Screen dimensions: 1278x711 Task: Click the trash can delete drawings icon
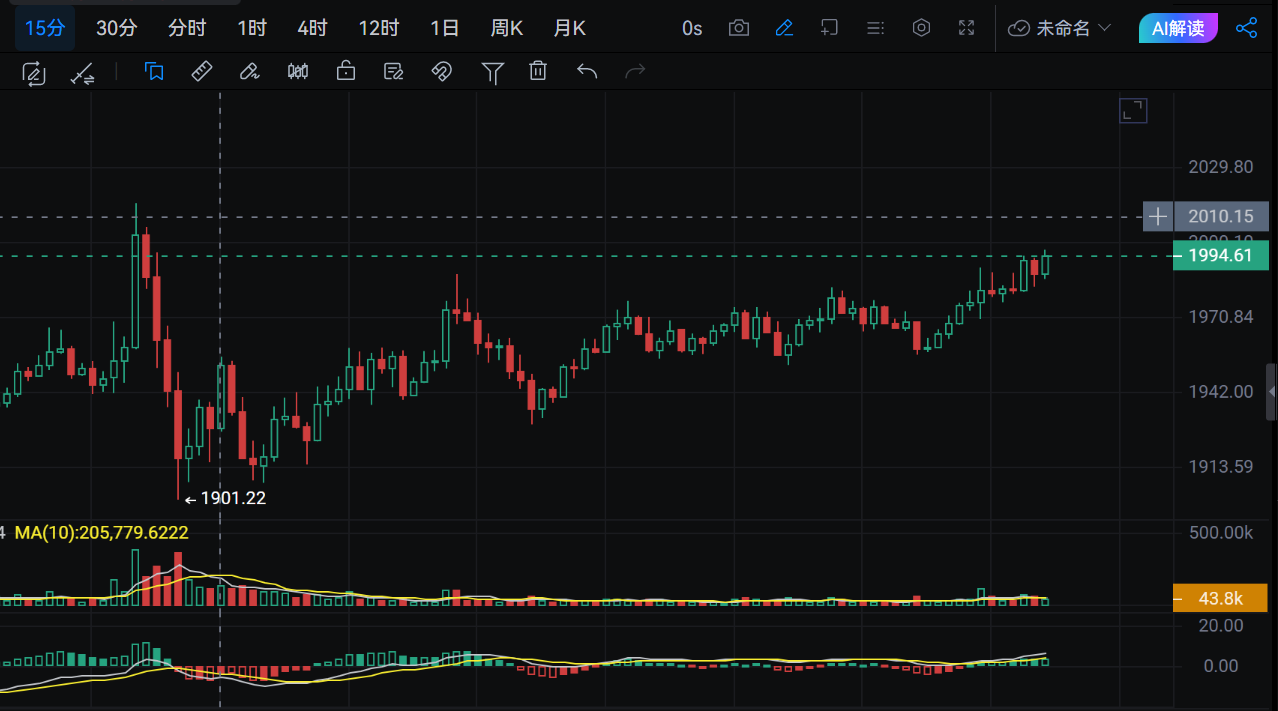pyautogui.click(x=538, y=71)
